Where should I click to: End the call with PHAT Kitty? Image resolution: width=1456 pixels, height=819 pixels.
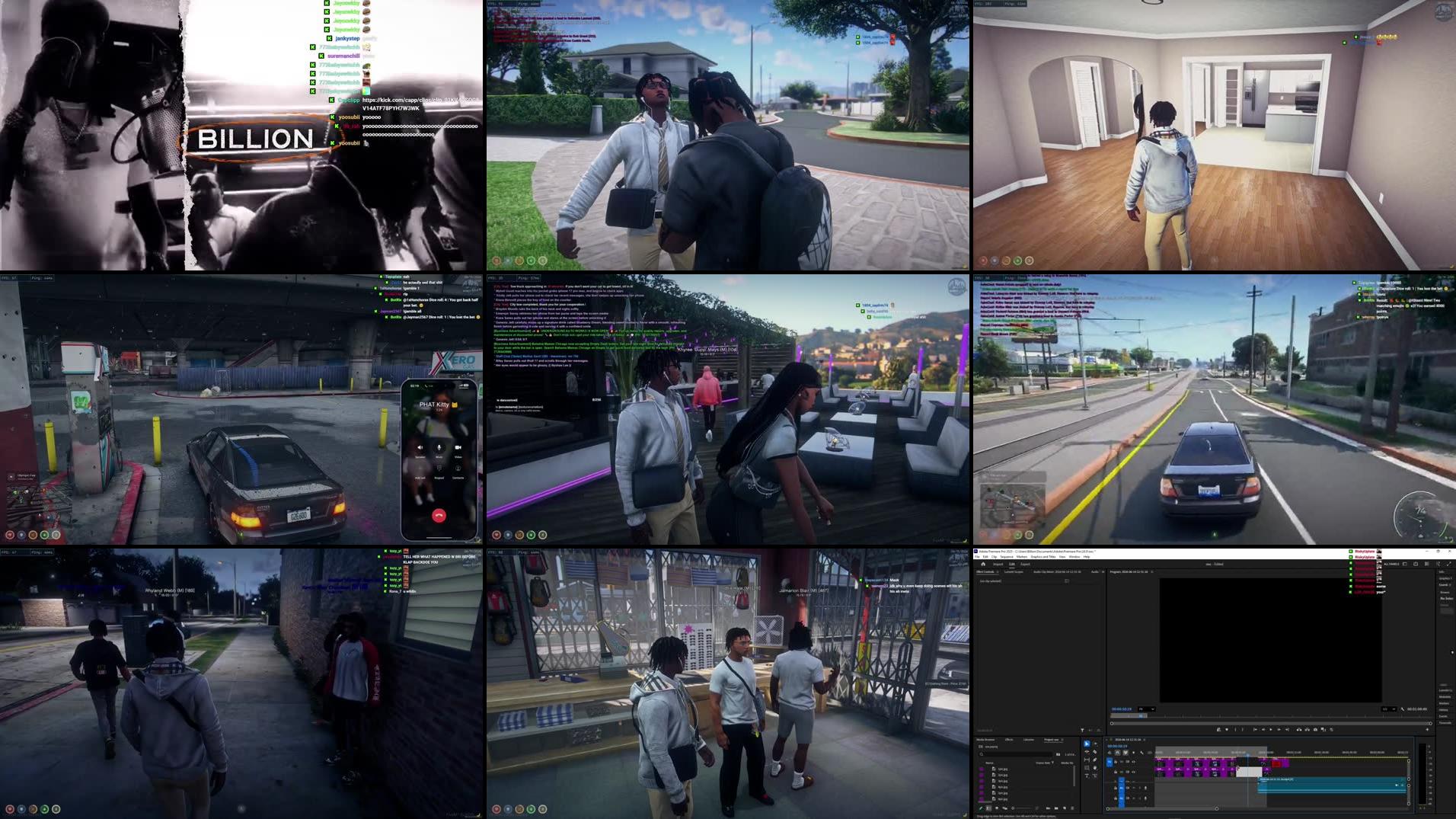click(x=439, y=516)
